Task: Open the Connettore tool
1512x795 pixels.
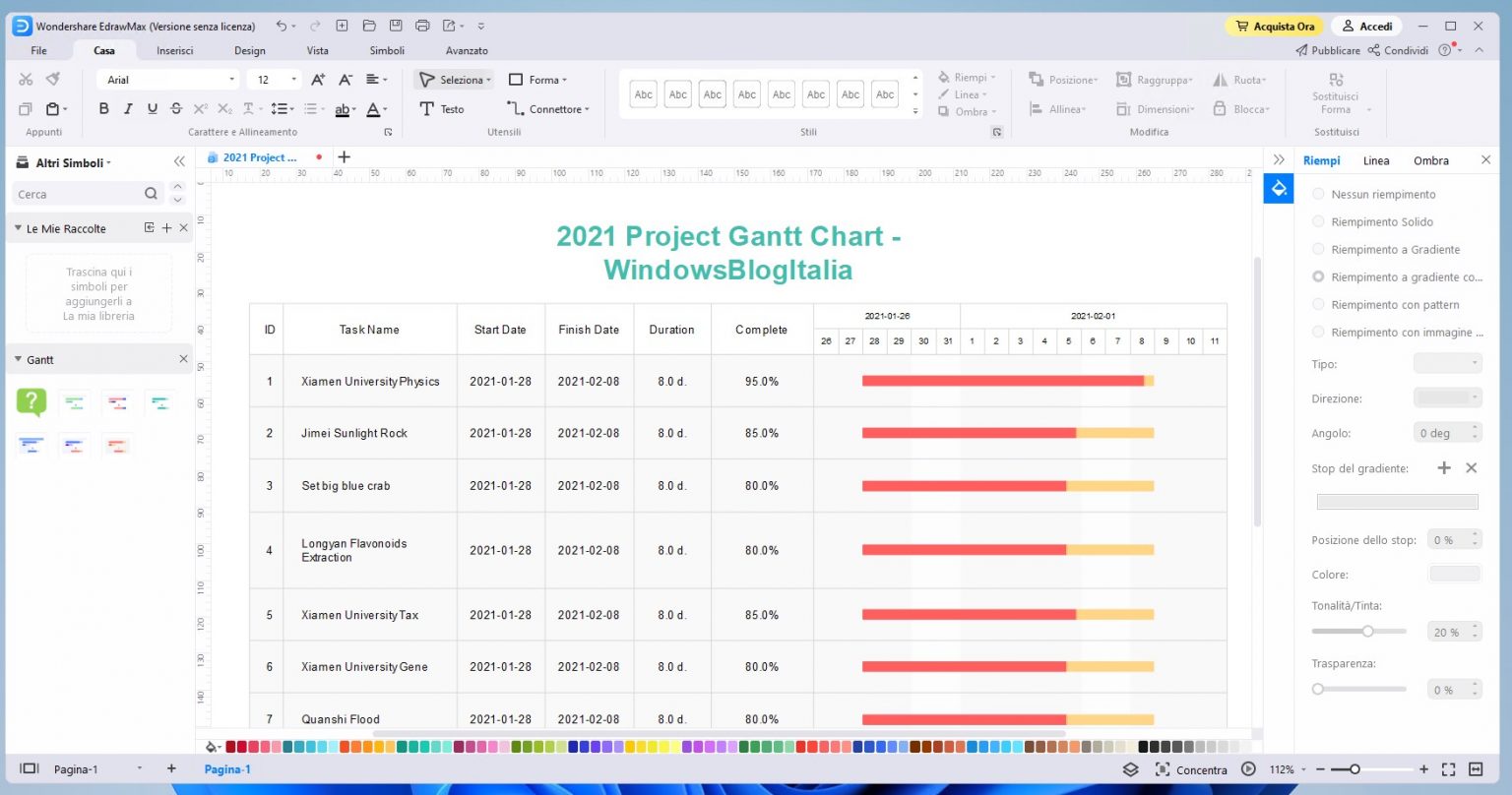Action: point(547,108)
